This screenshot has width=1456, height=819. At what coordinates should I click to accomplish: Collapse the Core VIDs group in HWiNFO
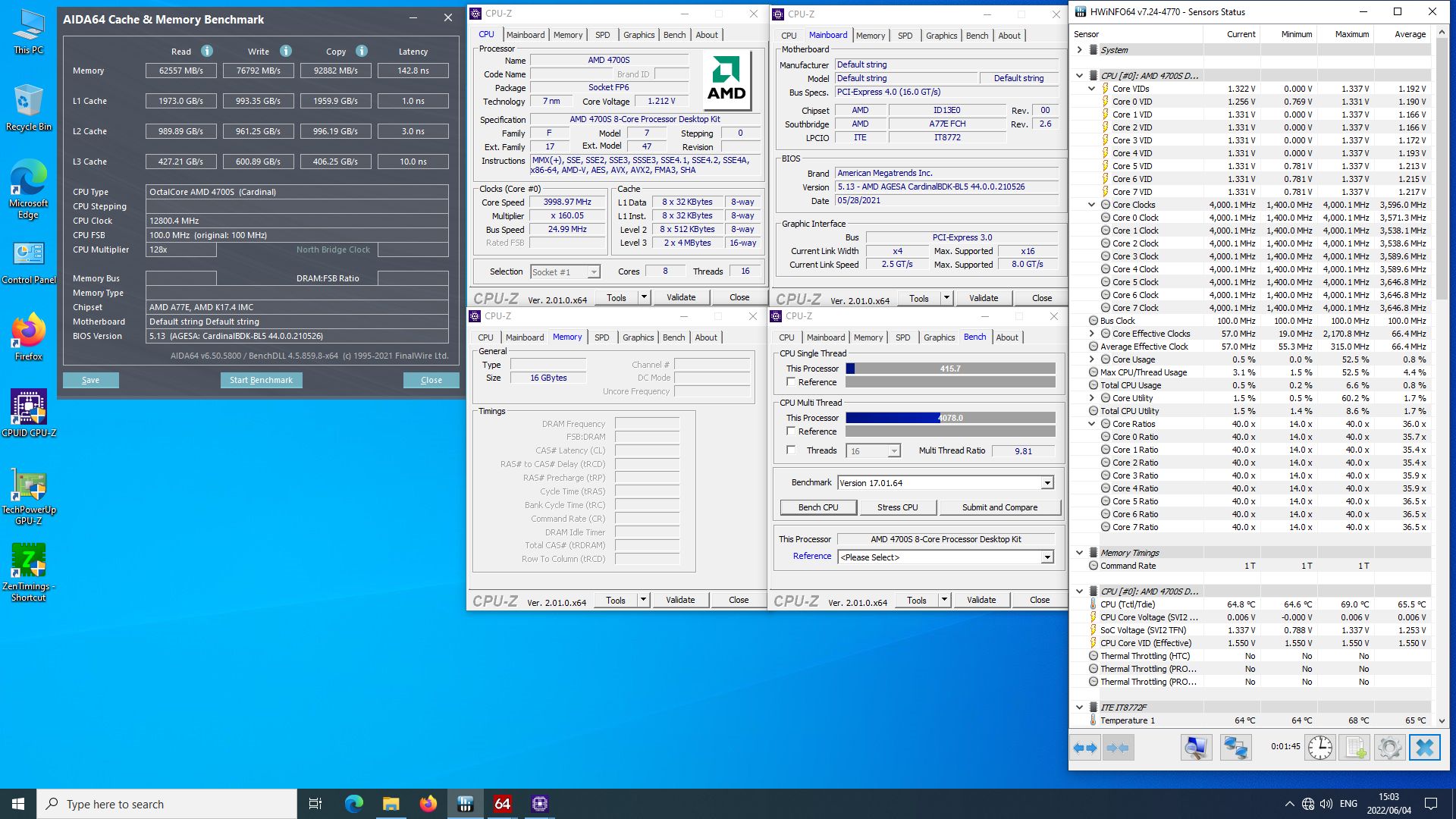[1092, 89]
